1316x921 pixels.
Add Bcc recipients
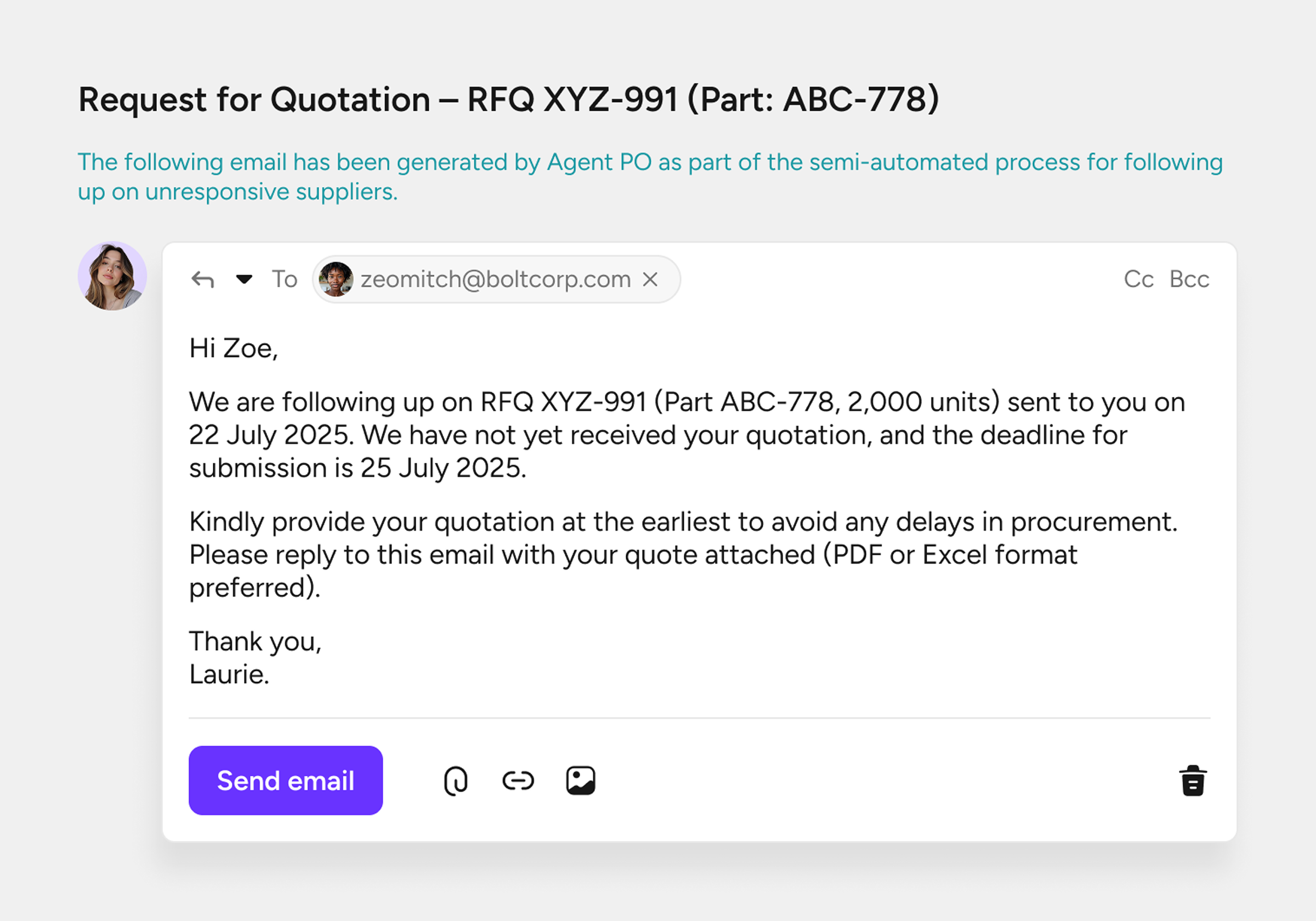click(1189, 279)
